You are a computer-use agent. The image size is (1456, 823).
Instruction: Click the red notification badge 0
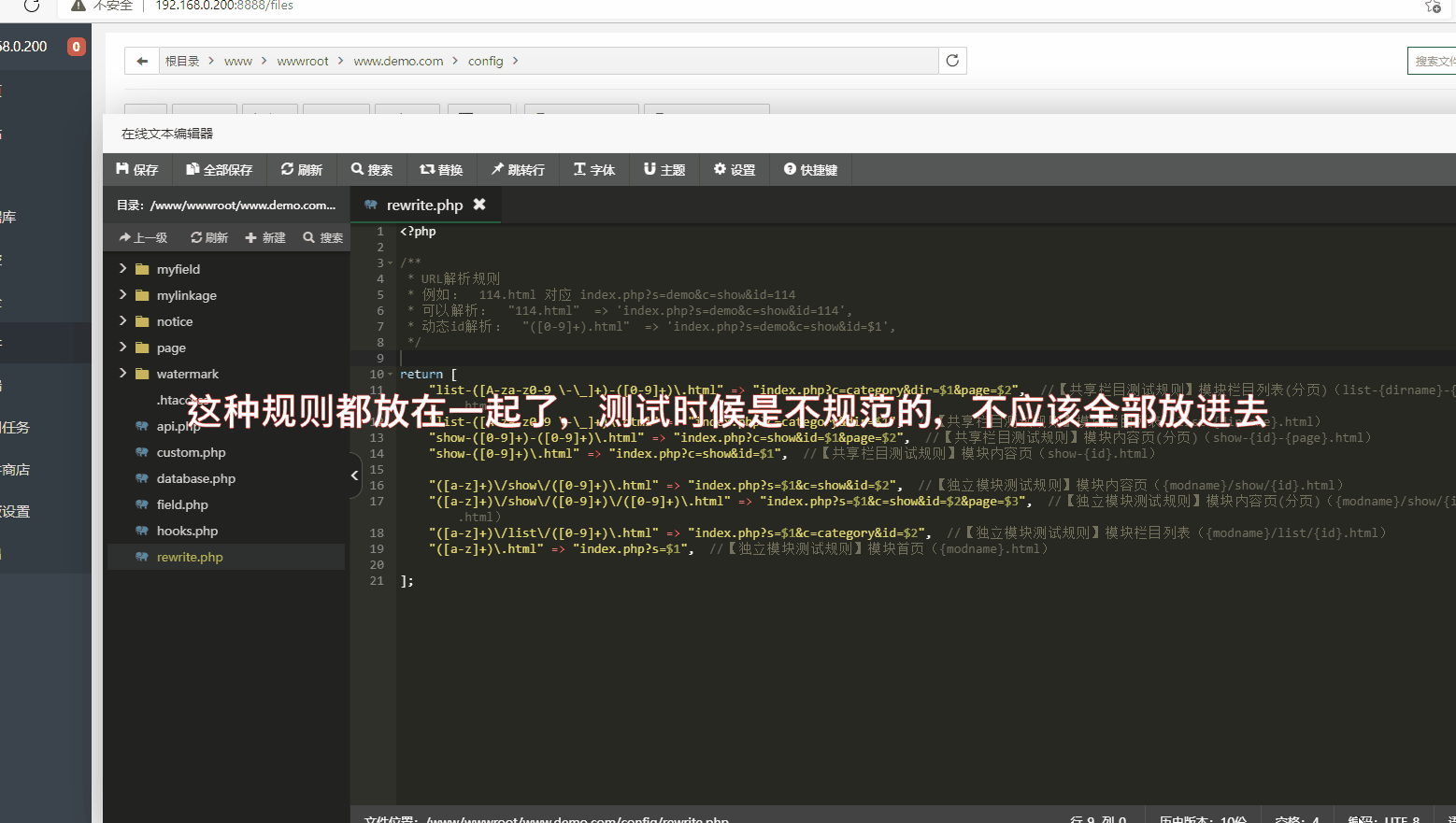[x=77, y=47]
